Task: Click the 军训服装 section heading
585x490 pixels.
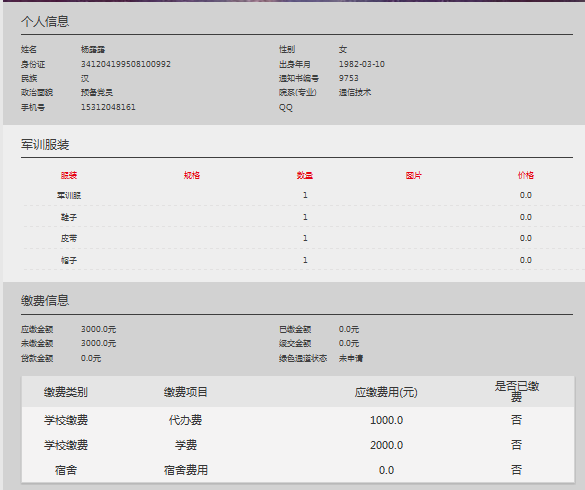Action: click(x=45, y=145)
